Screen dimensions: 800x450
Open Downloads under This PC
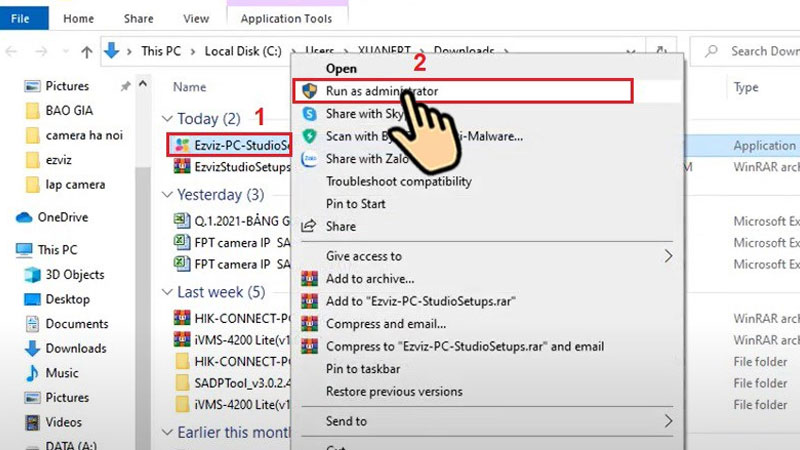coord(76,348)
